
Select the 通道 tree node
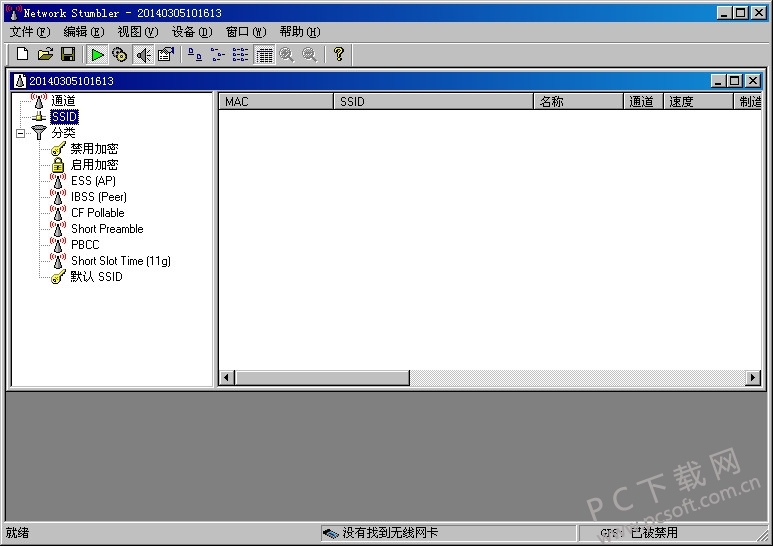pos(64,101)
